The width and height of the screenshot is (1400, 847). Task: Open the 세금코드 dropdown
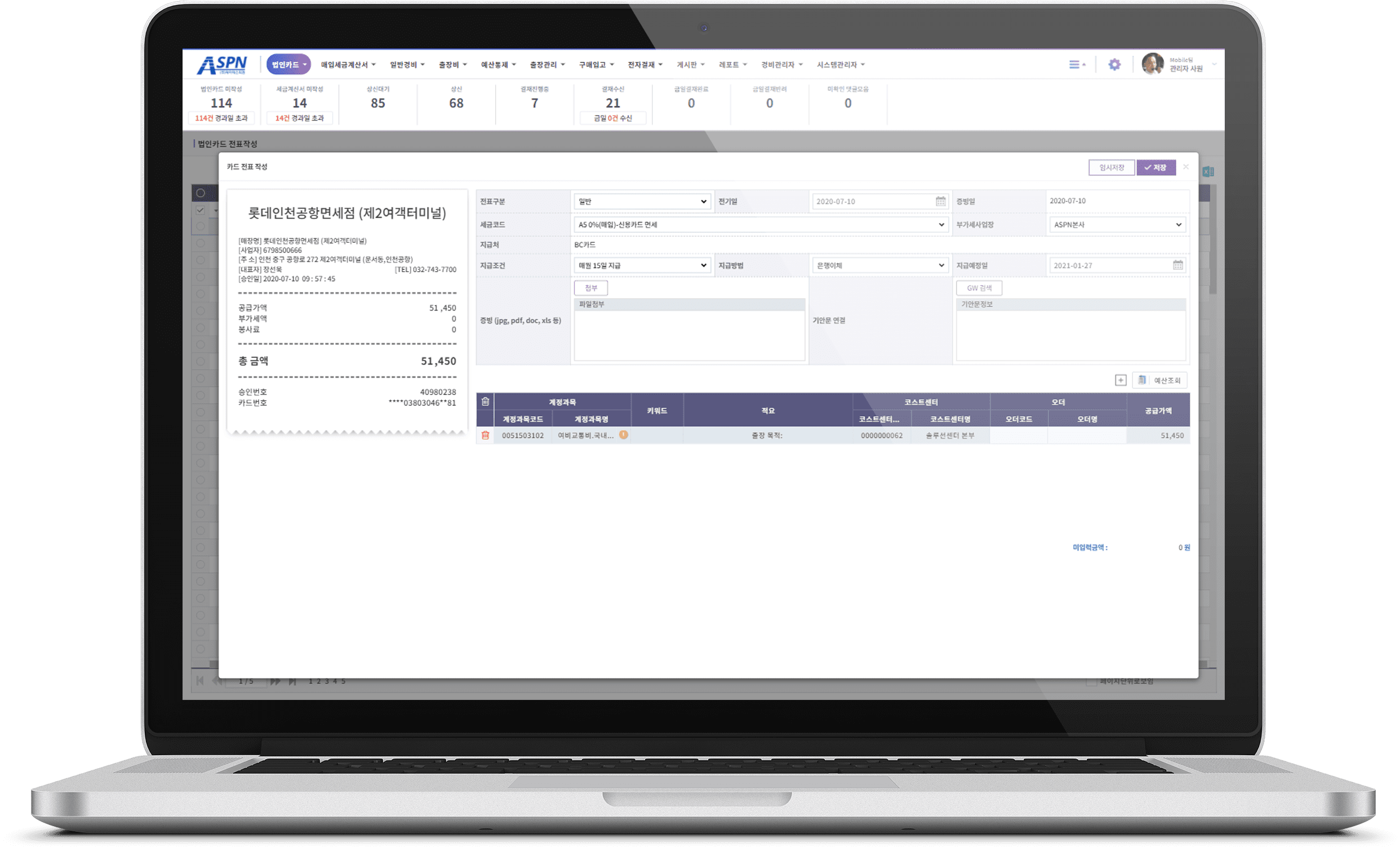761,224
